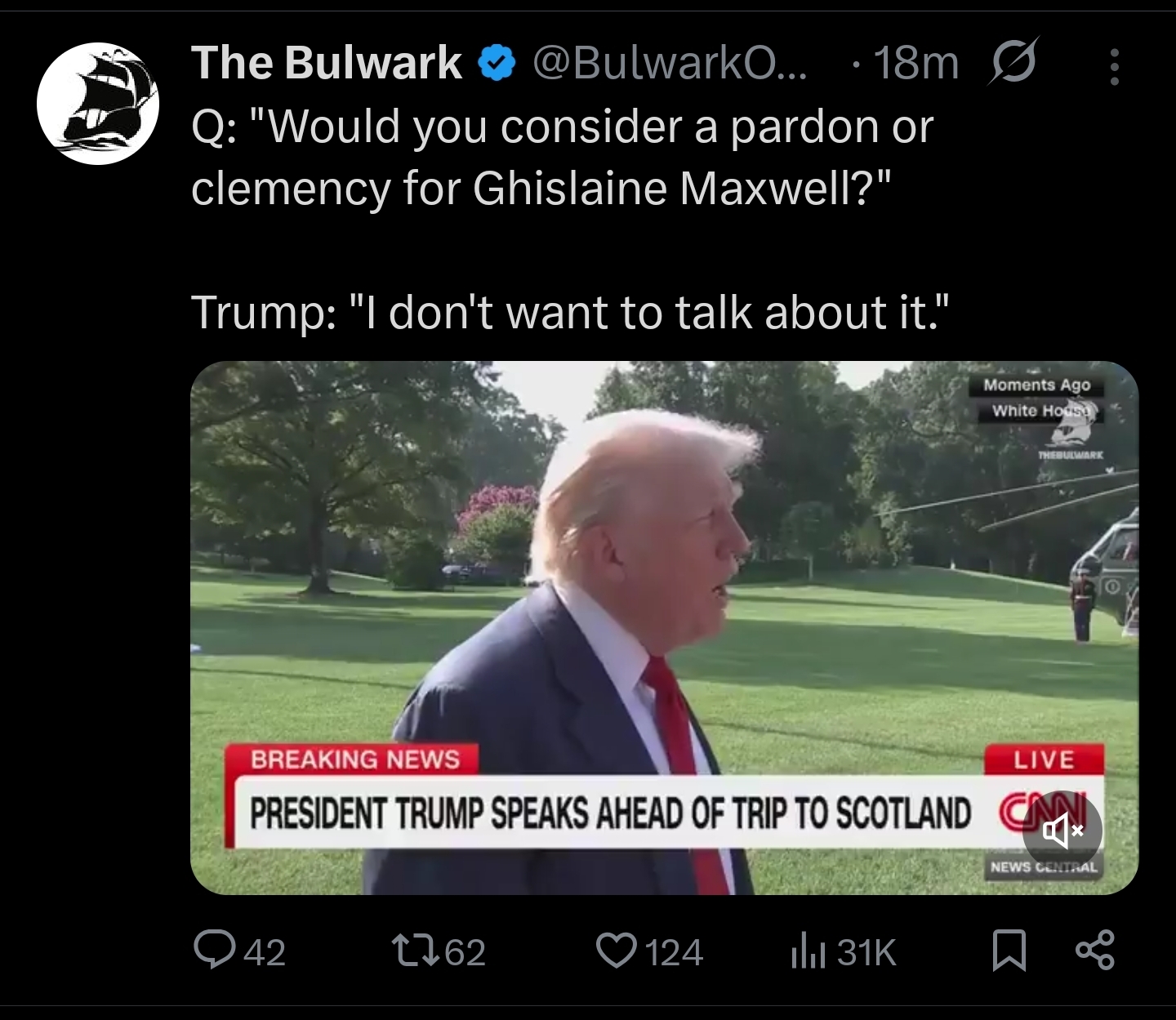This screenshot has width=1176, height=1020.
Task: Unmute the video with speaker icon
Action: coord(1062,832)
